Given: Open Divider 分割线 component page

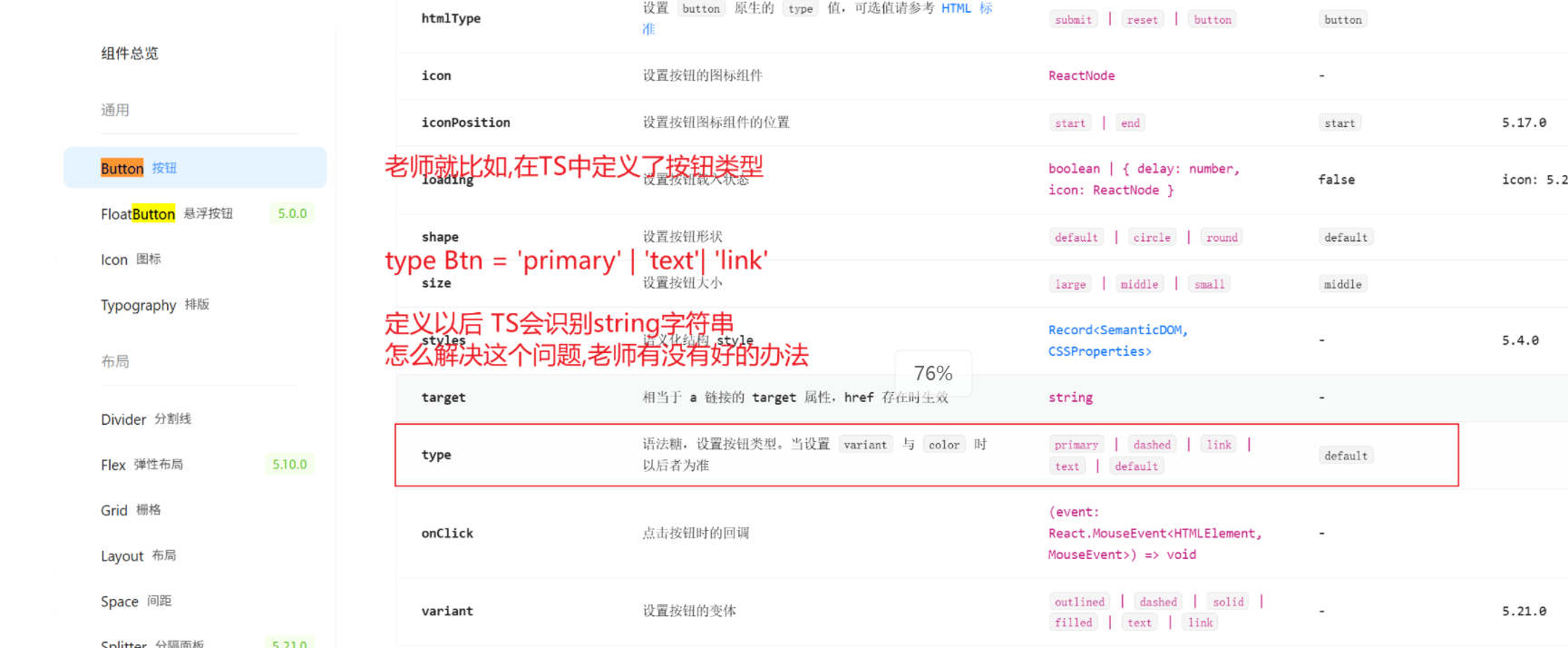Looking at the screenshot, I should 146,419.
